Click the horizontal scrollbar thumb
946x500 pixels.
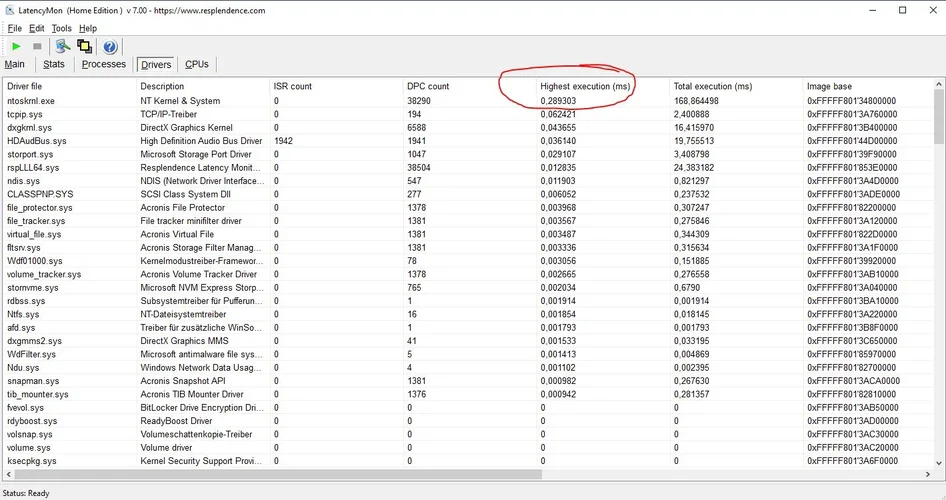tap(278, 474)
